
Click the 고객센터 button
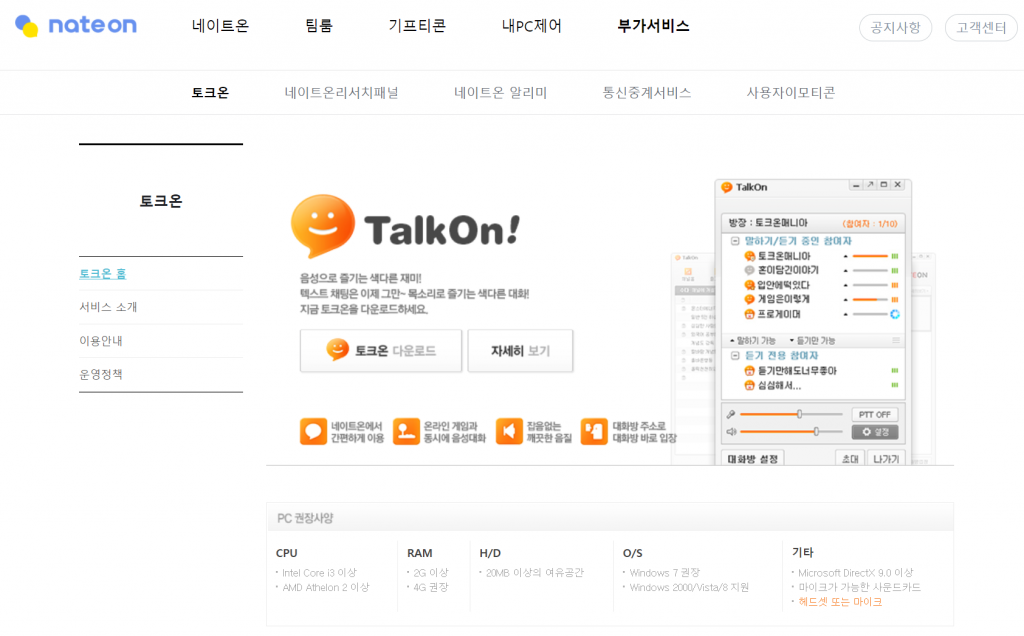point(981,27)
